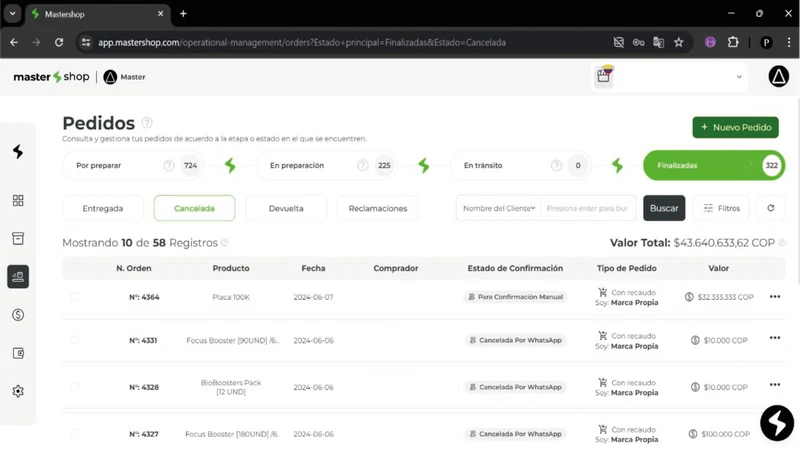Click the page vertical scrollbar
Screen dimensions: 800x450
(797, 189)
